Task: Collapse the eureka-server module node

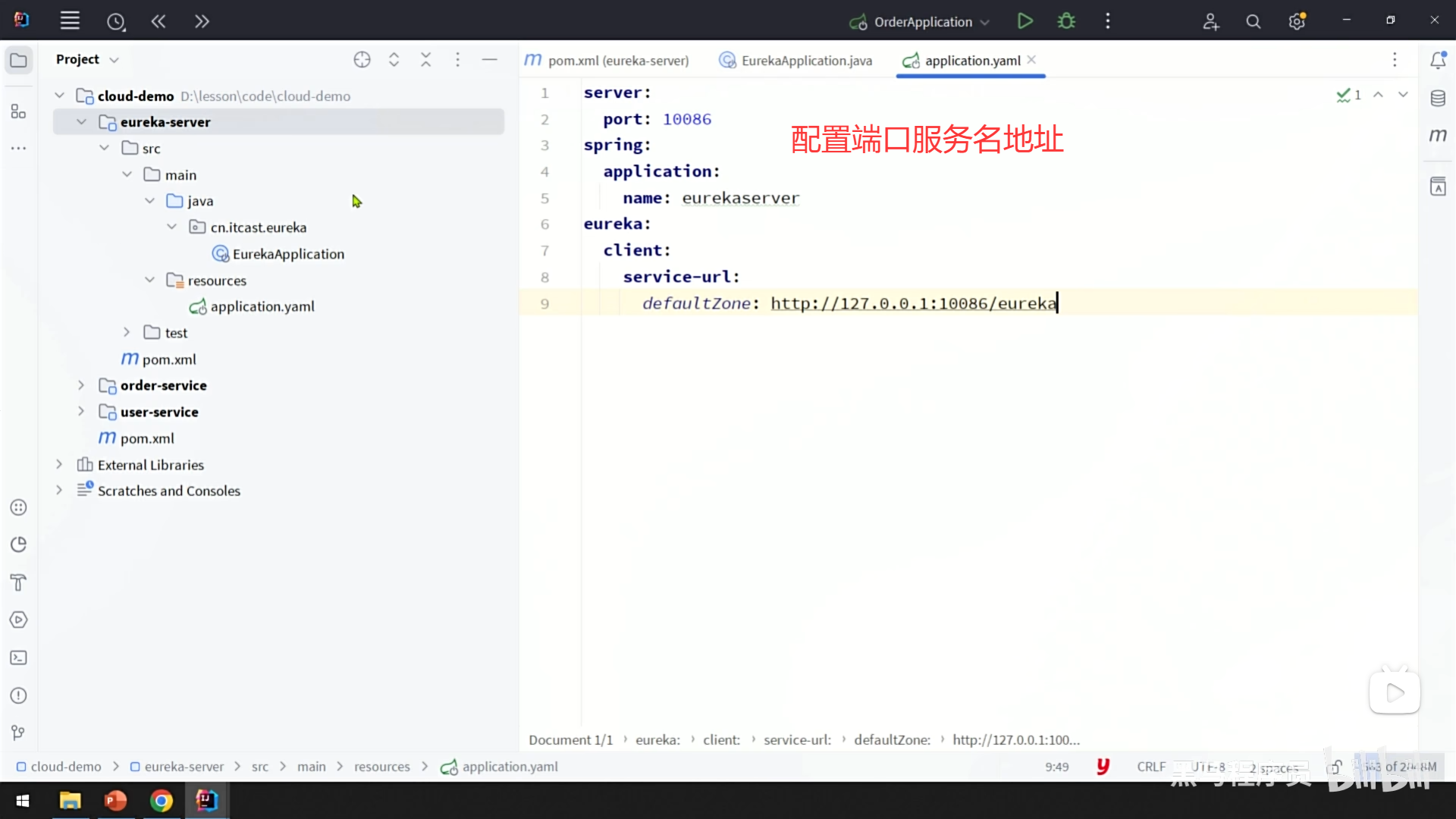Action: click(x=81, y=122)
